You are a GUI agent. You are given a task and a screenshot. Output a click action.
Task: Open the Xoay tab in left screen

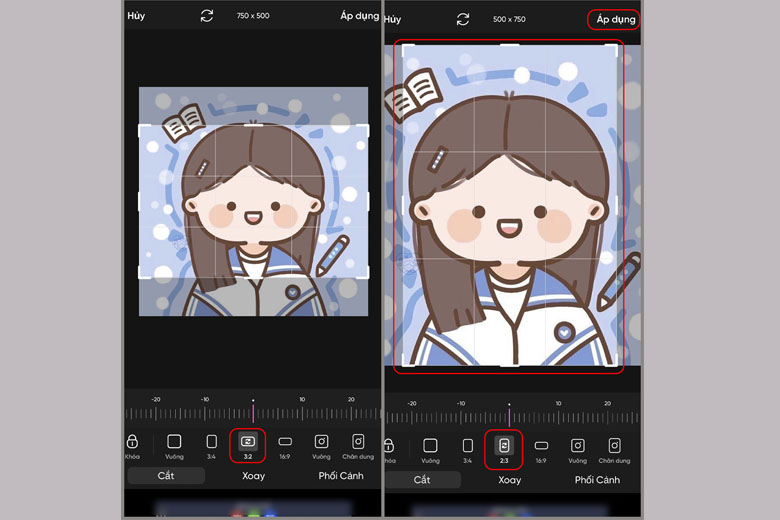pyautogui.click(x=253, y=476)
